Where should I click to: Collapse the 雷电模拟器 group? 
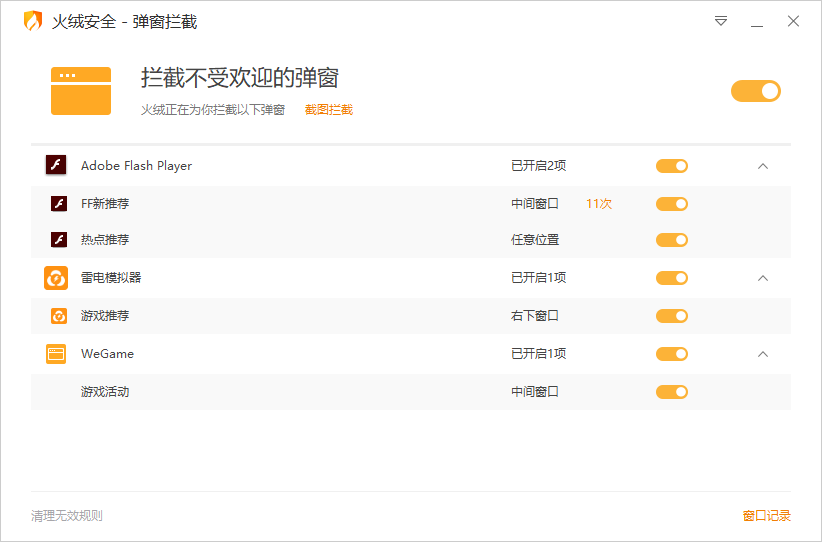tap(763, 278)
